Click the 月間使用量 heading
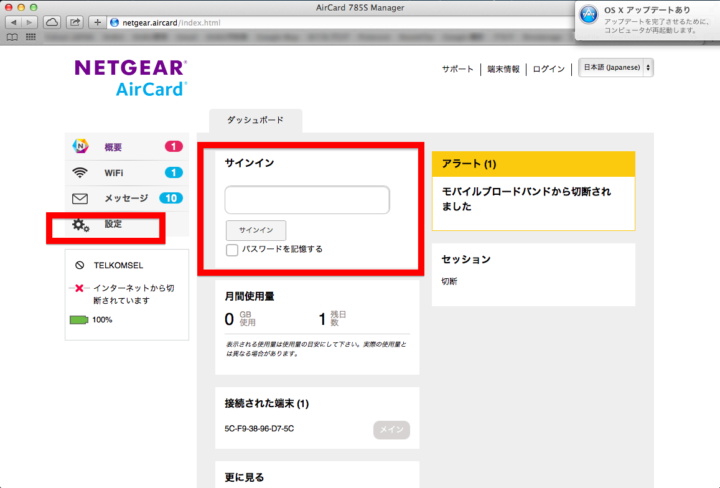720x488 pixels. [249, 297]
